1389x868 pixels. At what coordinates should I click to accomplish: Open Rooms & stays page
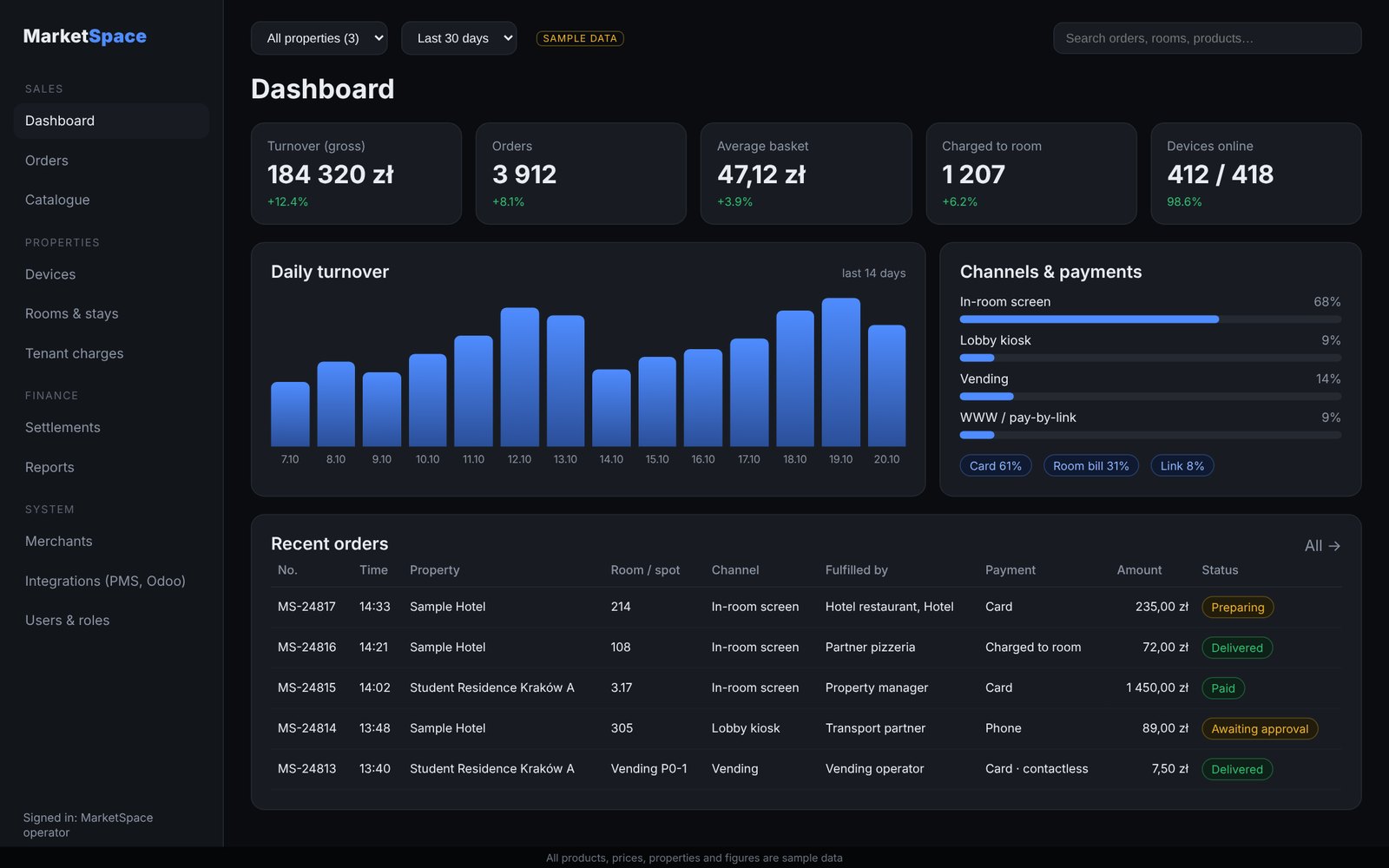pyautogui.click(x=111, y=313)
